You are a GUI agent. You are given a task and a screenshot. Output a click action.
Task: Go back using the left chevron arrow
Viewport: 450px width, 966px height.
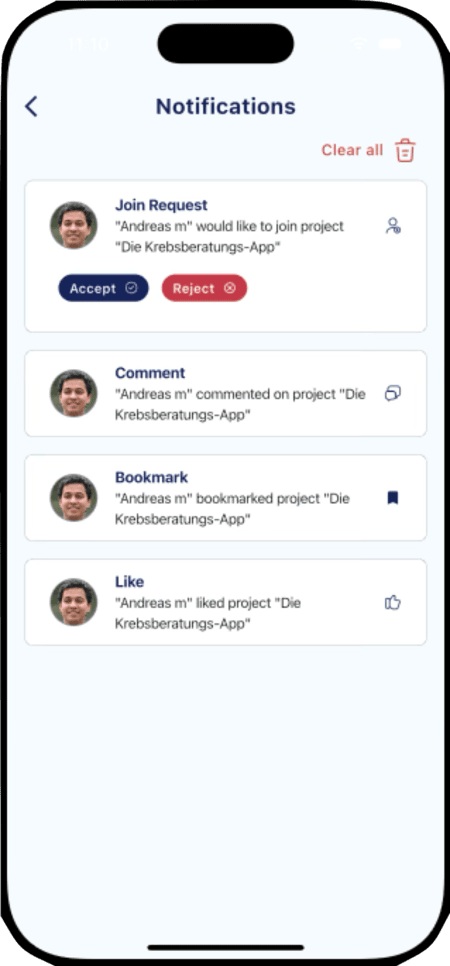pyautogui.click(x=31, y=107)
